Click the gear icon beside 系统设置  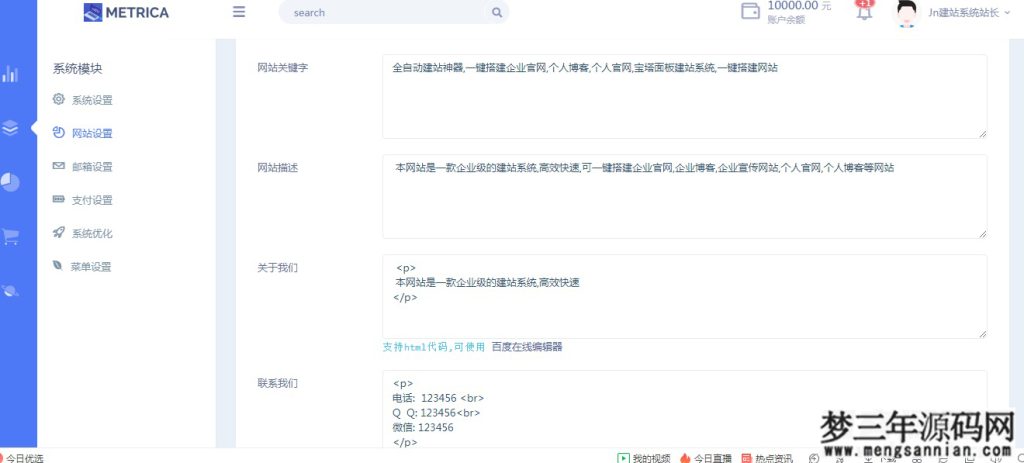pyautogui.click(x=59, y=99)
